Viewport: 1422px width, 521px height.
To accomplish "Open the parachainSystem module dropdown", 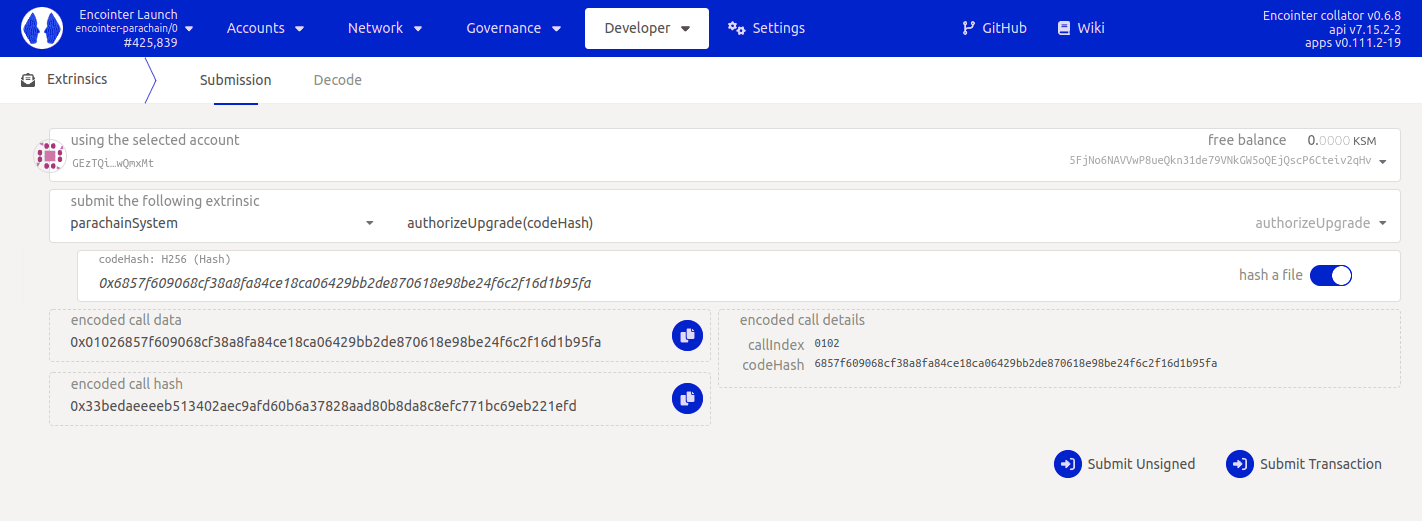I will (369, 223).
